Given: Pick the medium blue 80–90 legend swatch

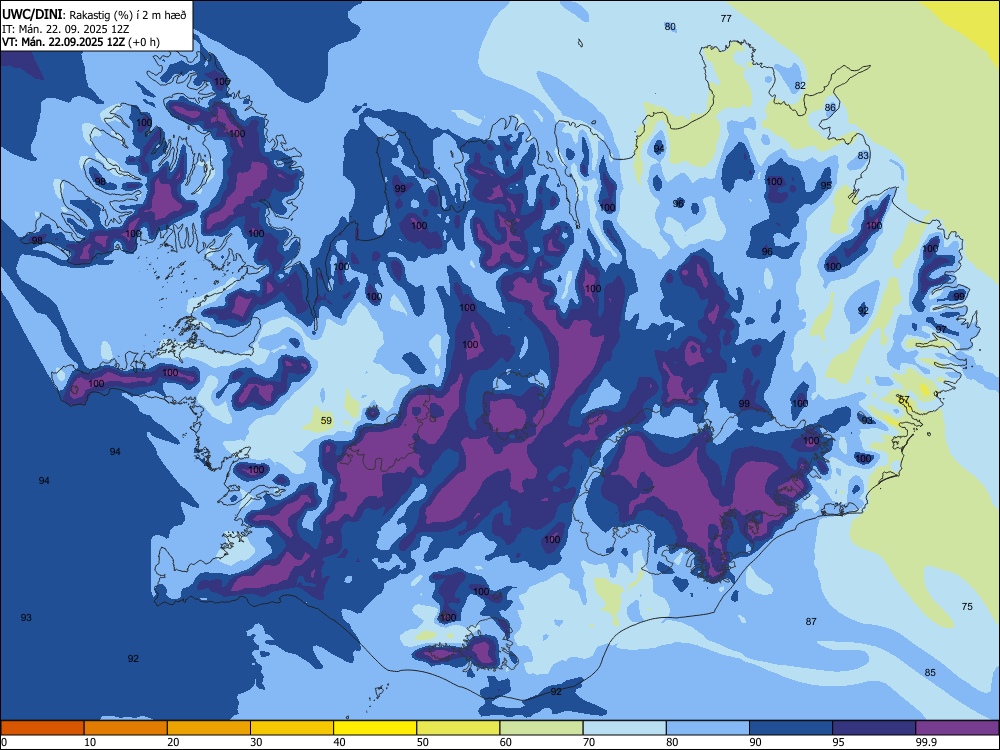Looking at the screenshot, I should (708, 728).
